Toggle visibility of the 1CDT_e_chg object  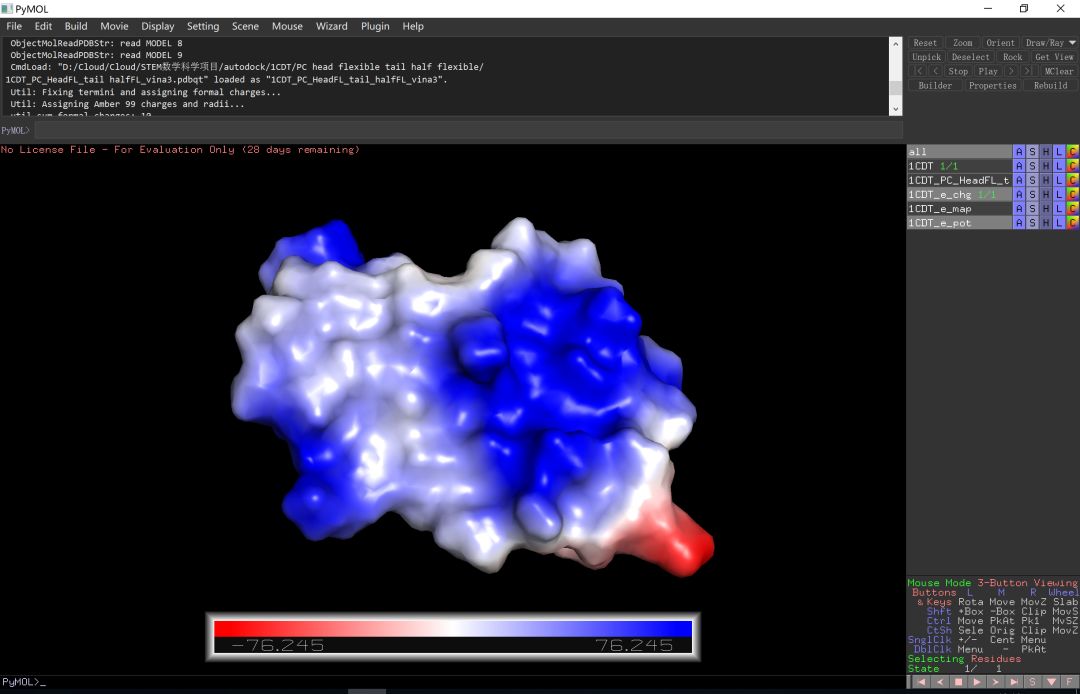(959, 195)
